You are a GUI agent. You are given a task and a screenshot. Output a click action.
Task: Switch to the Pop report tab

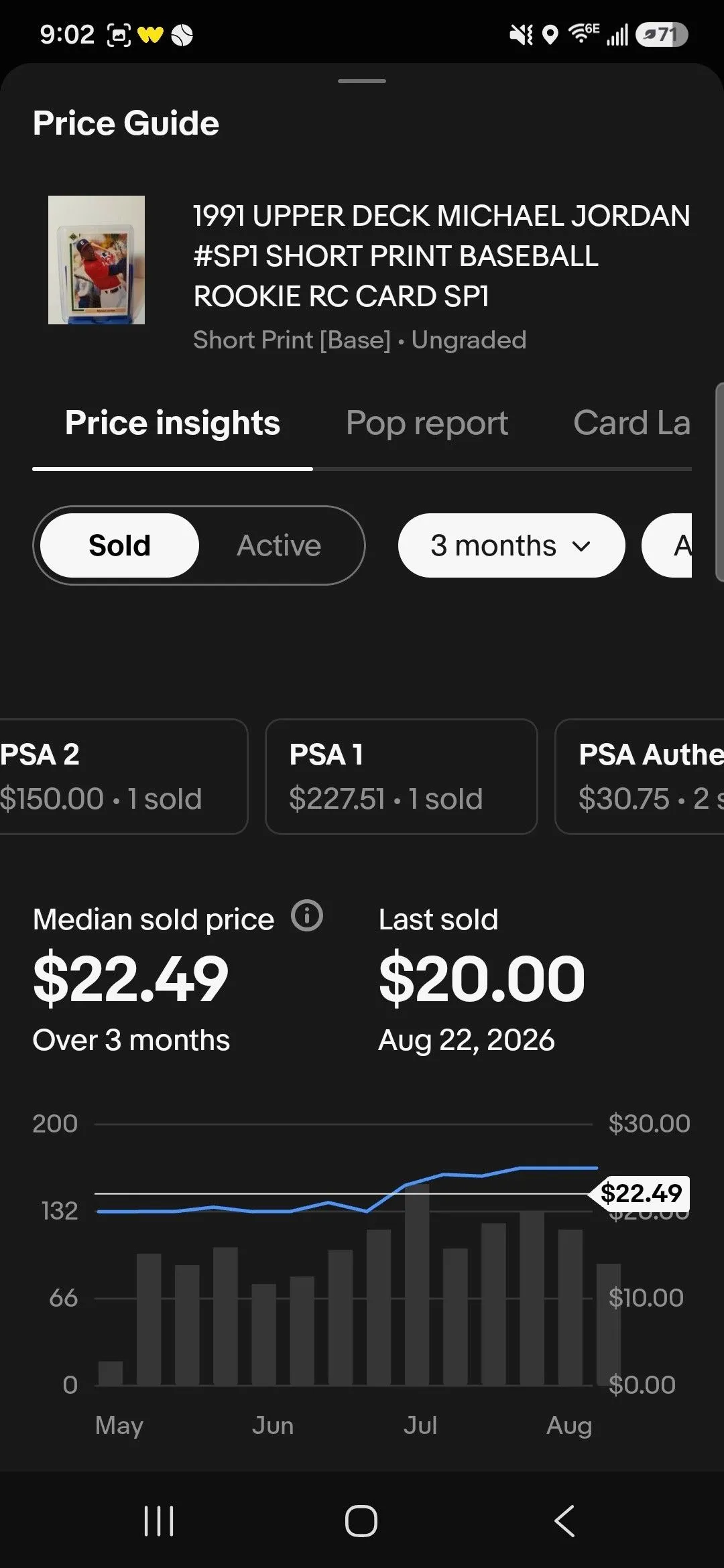427,423
